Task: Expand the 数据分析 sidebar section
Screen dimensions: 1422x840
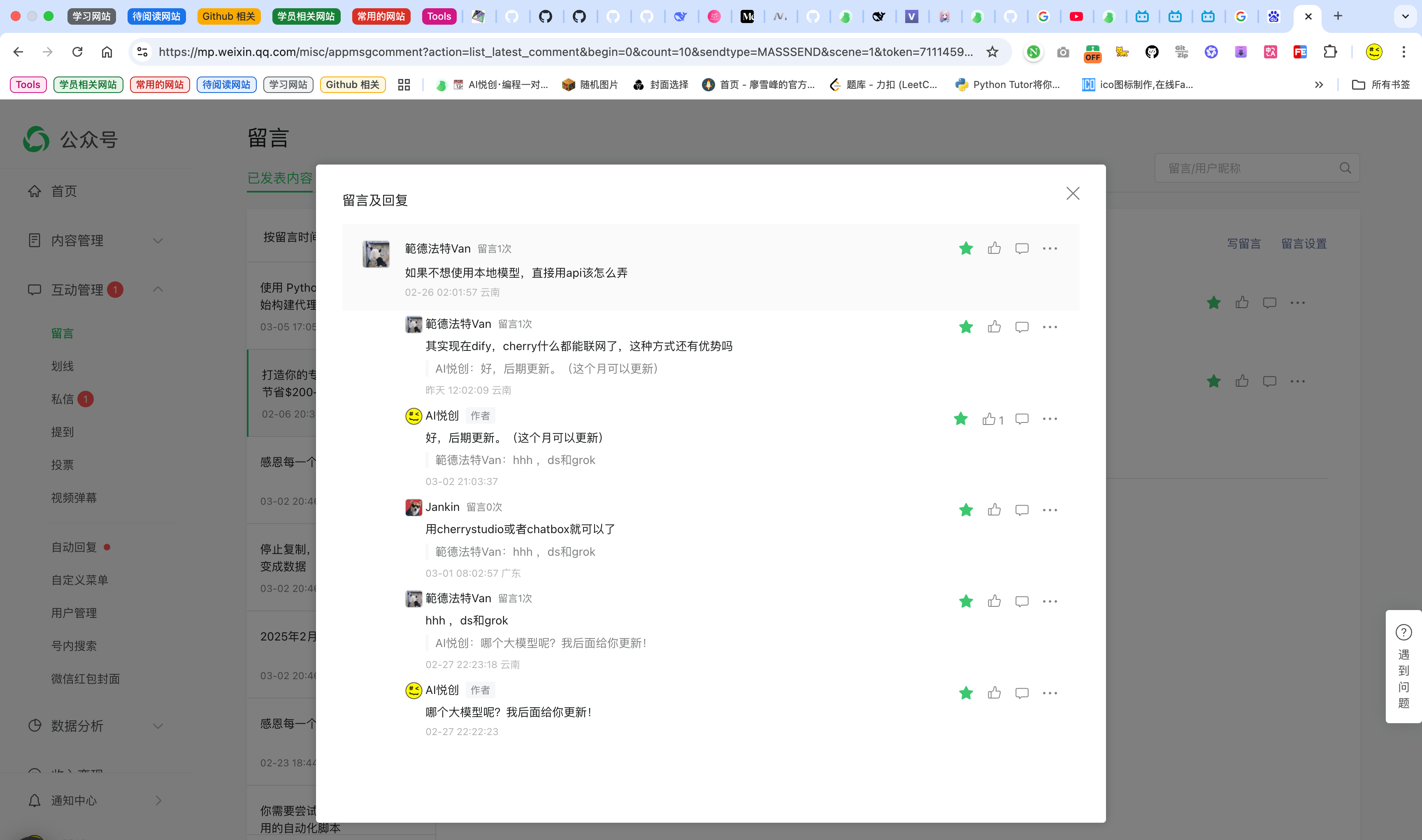Action: [95, 726]
